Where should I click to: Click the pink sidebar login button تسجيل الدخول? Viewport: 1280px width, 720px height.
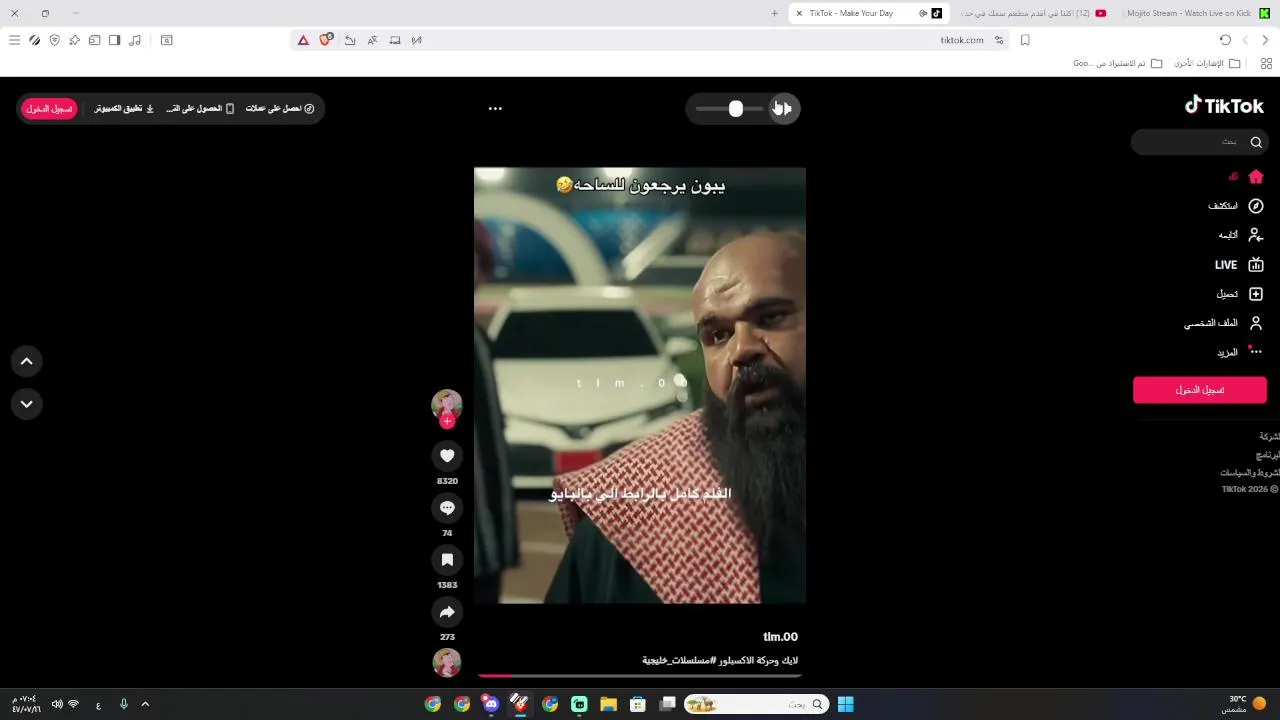(x=1200, y=390)
